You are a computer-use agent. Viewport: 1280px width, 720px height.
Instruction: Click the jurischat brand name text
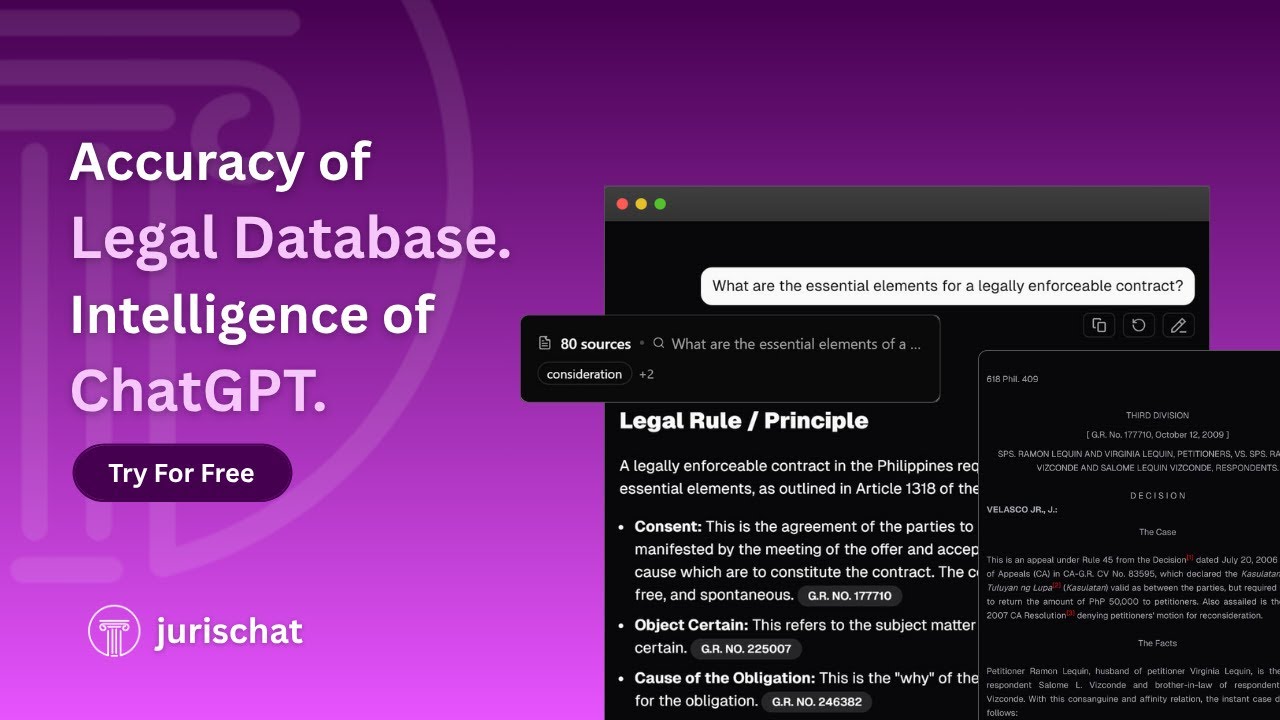229,632
